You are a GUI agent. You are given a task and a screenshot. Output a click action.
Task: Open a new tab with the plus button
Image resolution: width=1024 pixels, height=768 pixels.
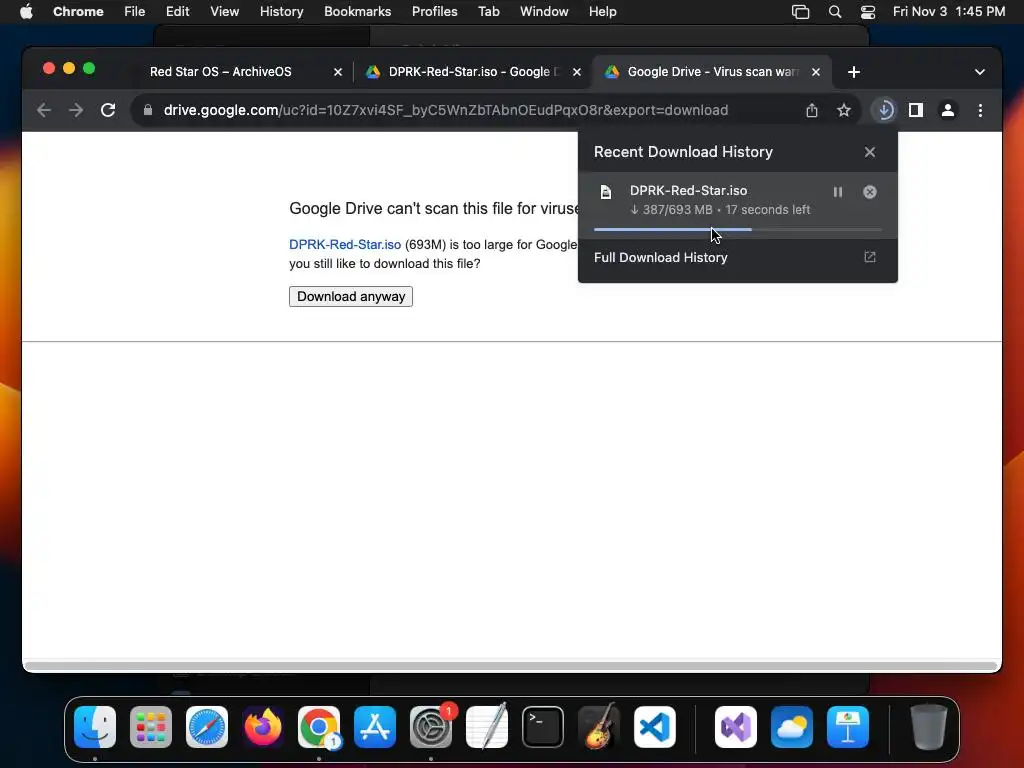click(x=854, y=72)
